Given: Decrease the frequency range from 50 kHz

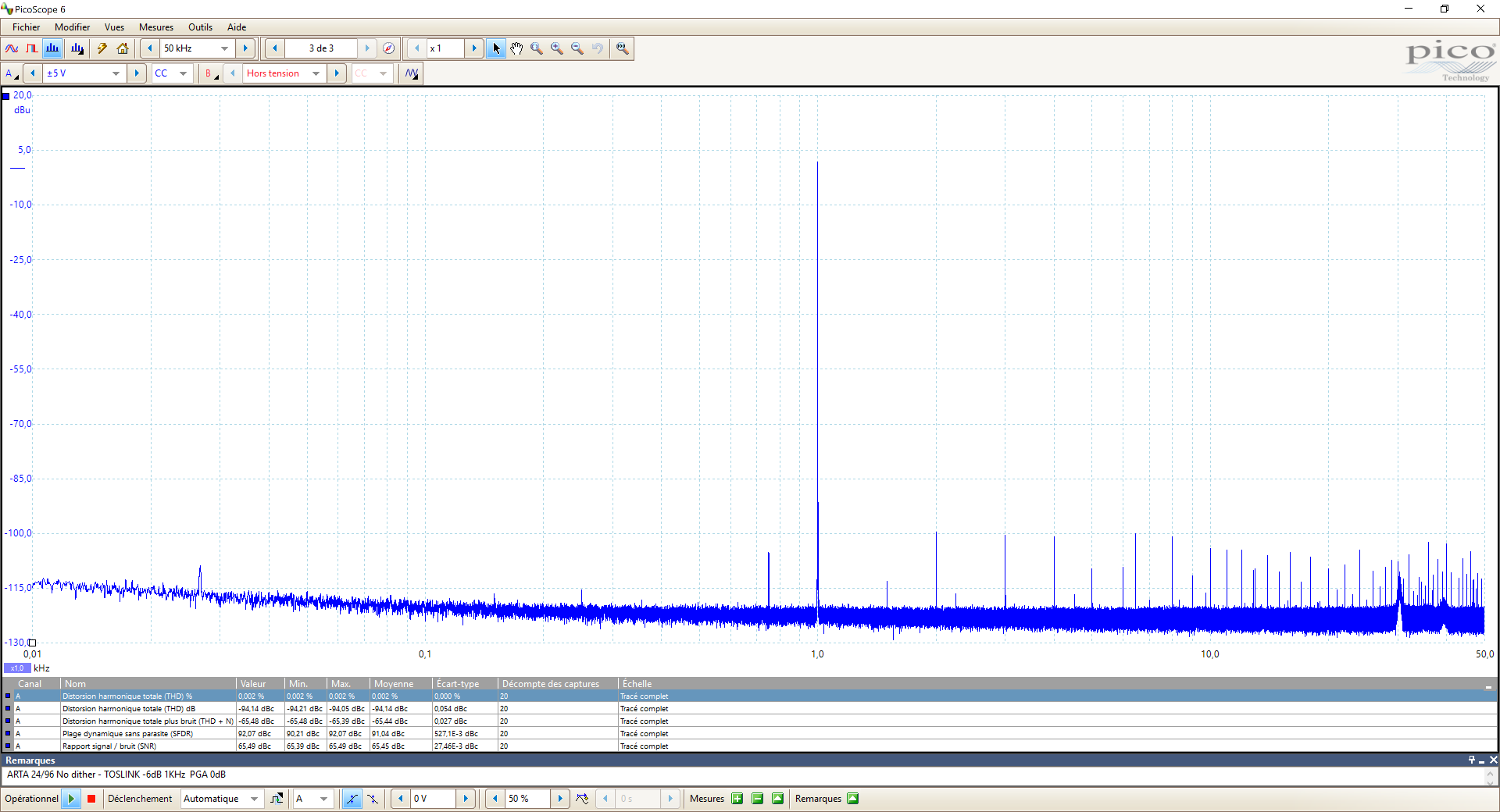Looking at the screenshot, I should (x=150, y=48).
